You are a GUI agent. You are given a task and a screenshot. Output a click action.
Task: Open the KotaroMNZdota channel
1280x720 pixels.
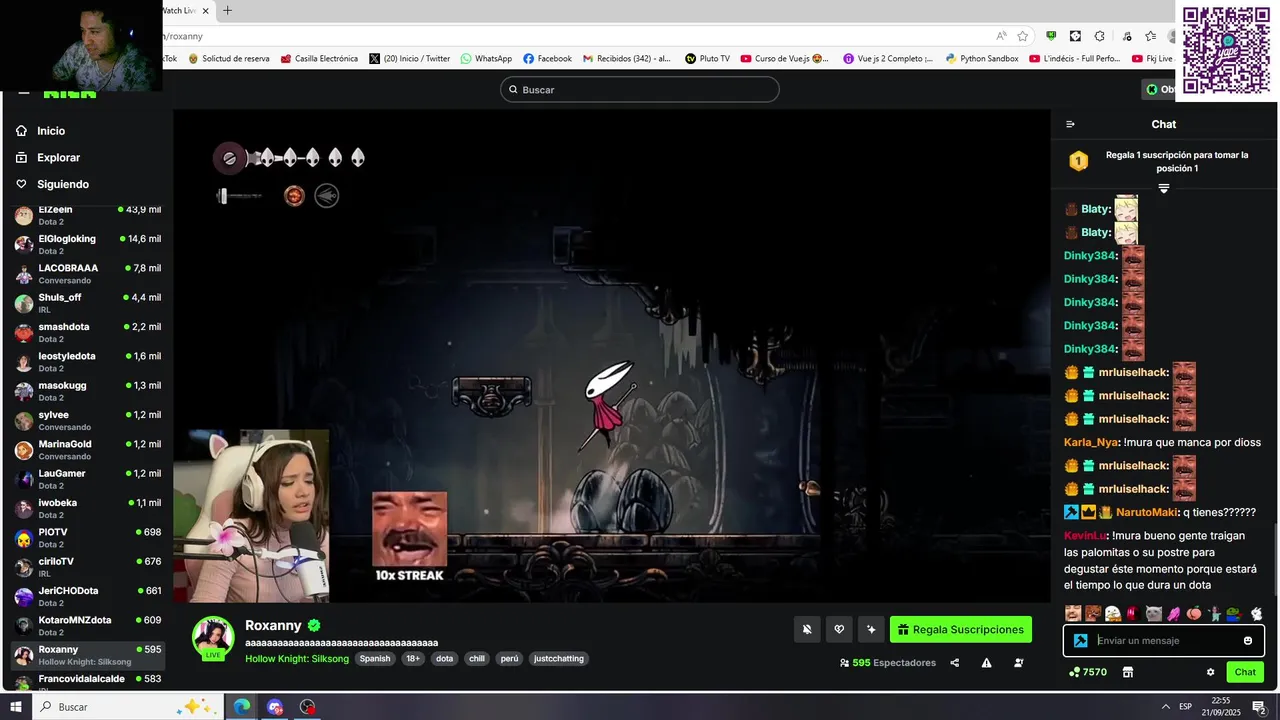(x=87, y=626)
